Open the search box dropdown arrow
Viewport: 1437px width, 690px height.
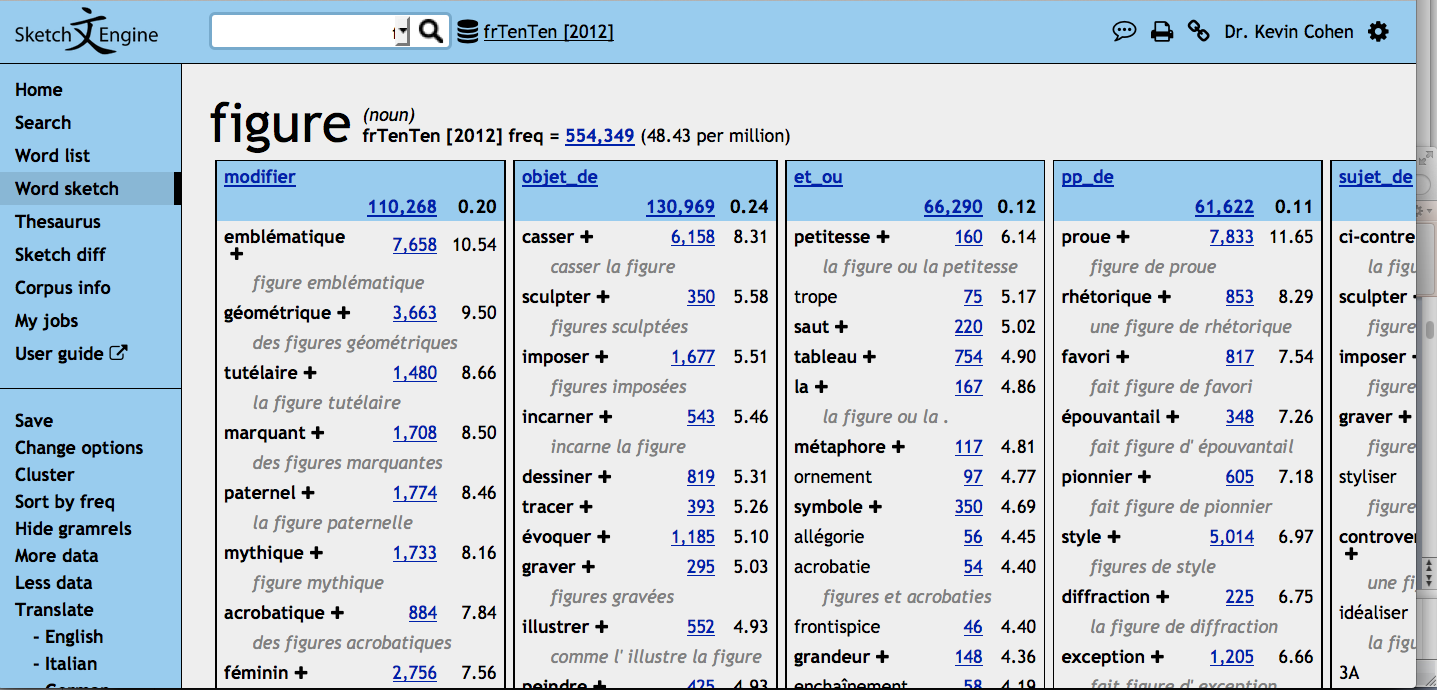(402, 33)
